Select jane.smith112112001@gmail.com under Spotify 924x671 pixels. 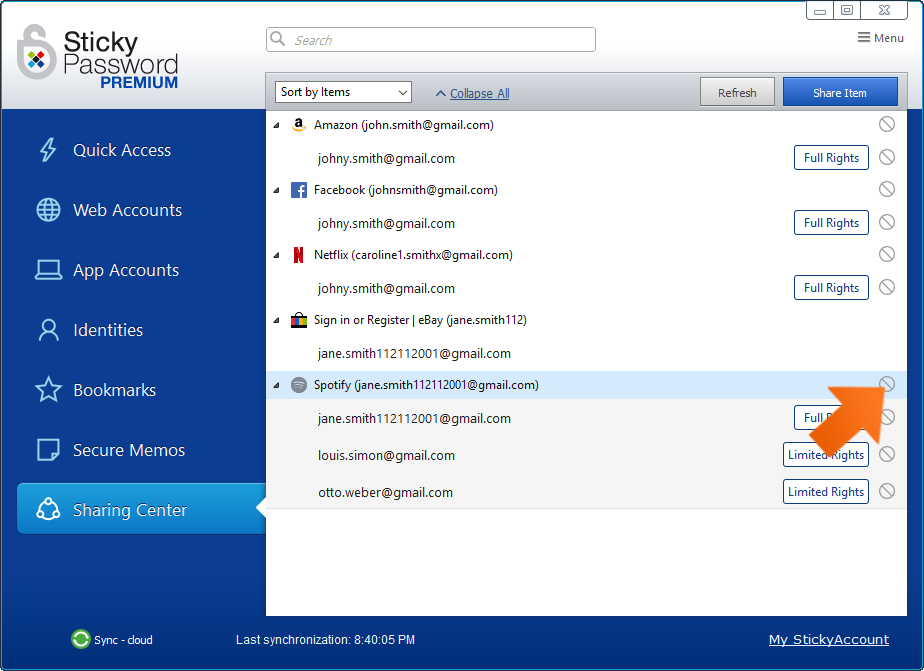coord(414,418)
